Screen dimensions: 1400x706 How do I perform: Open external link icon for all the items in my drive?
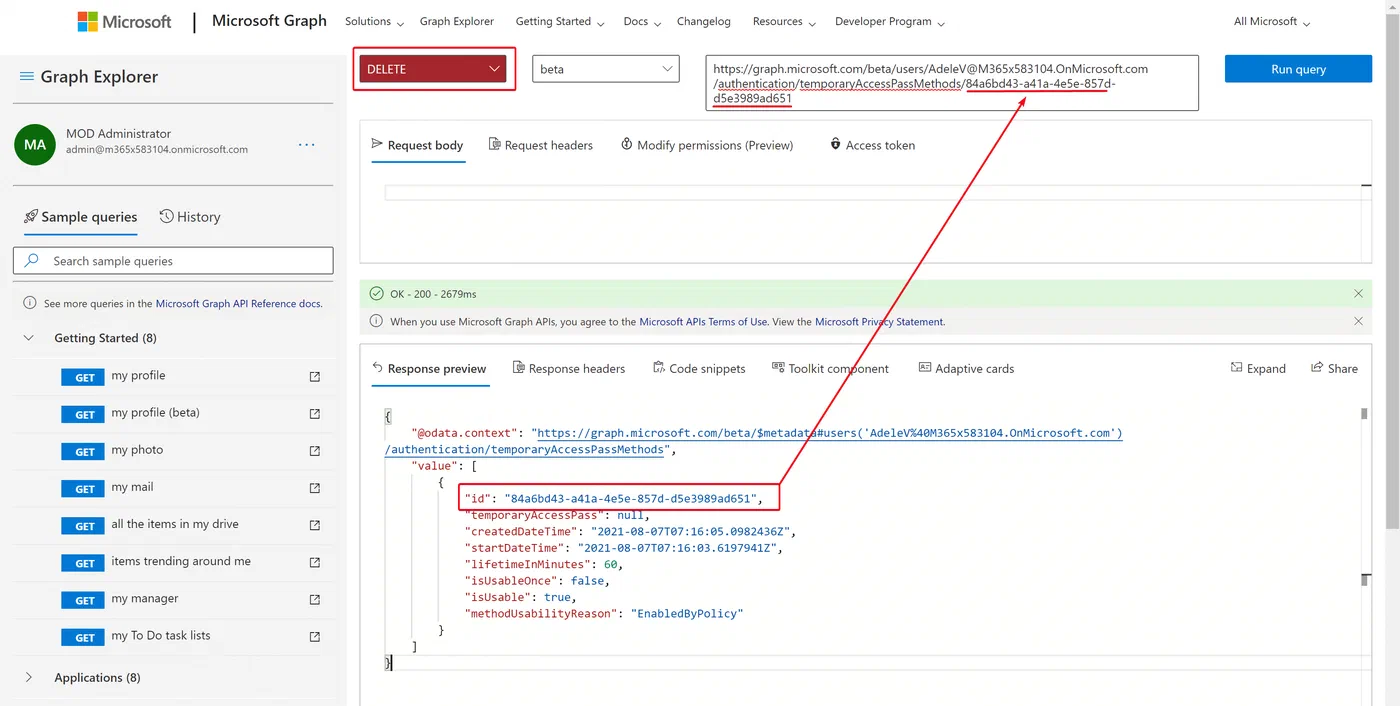(x=315, y=525)
